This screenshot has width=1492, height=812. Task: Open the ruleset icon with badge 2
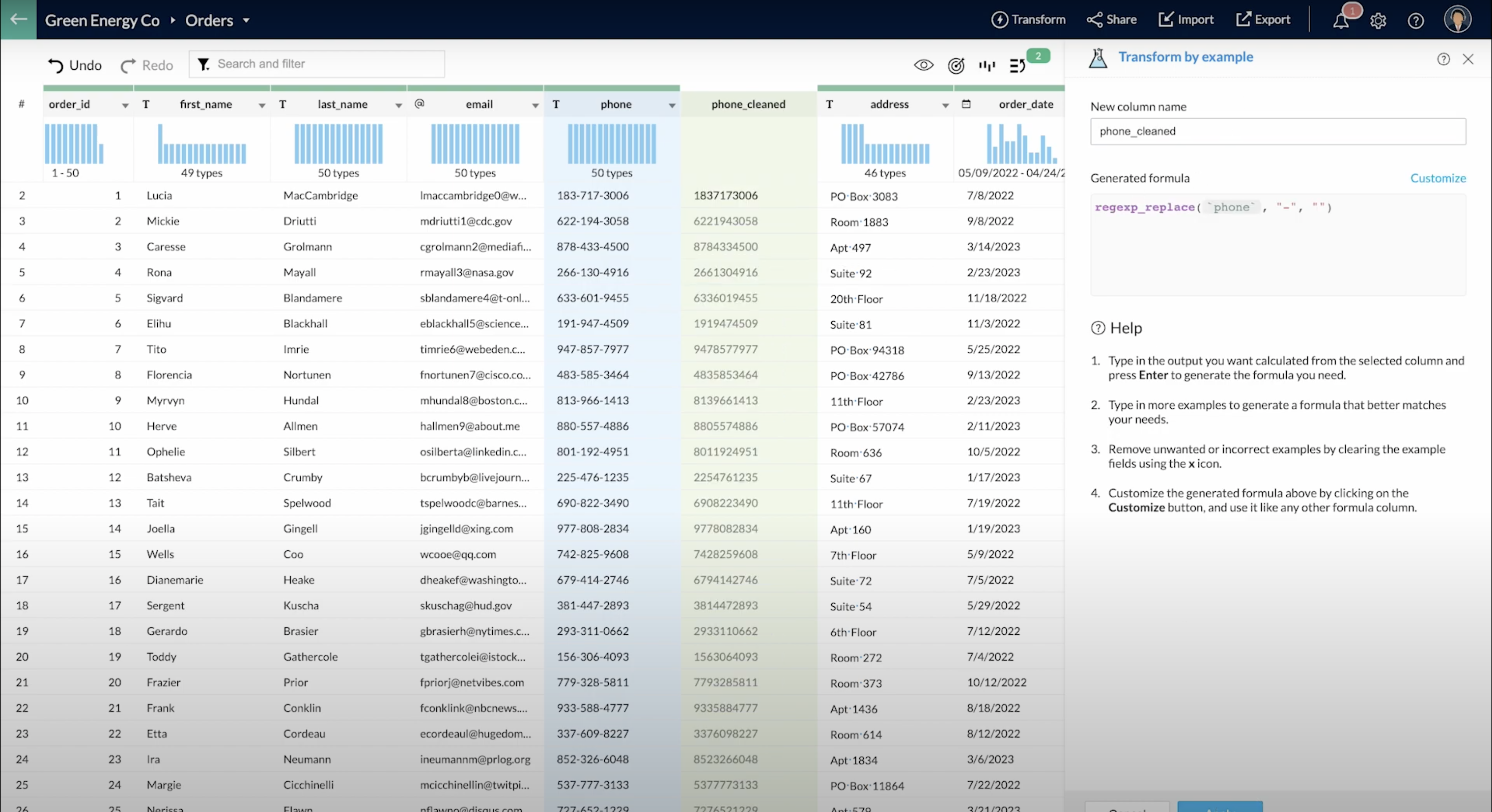click(x=1017, y=65)
